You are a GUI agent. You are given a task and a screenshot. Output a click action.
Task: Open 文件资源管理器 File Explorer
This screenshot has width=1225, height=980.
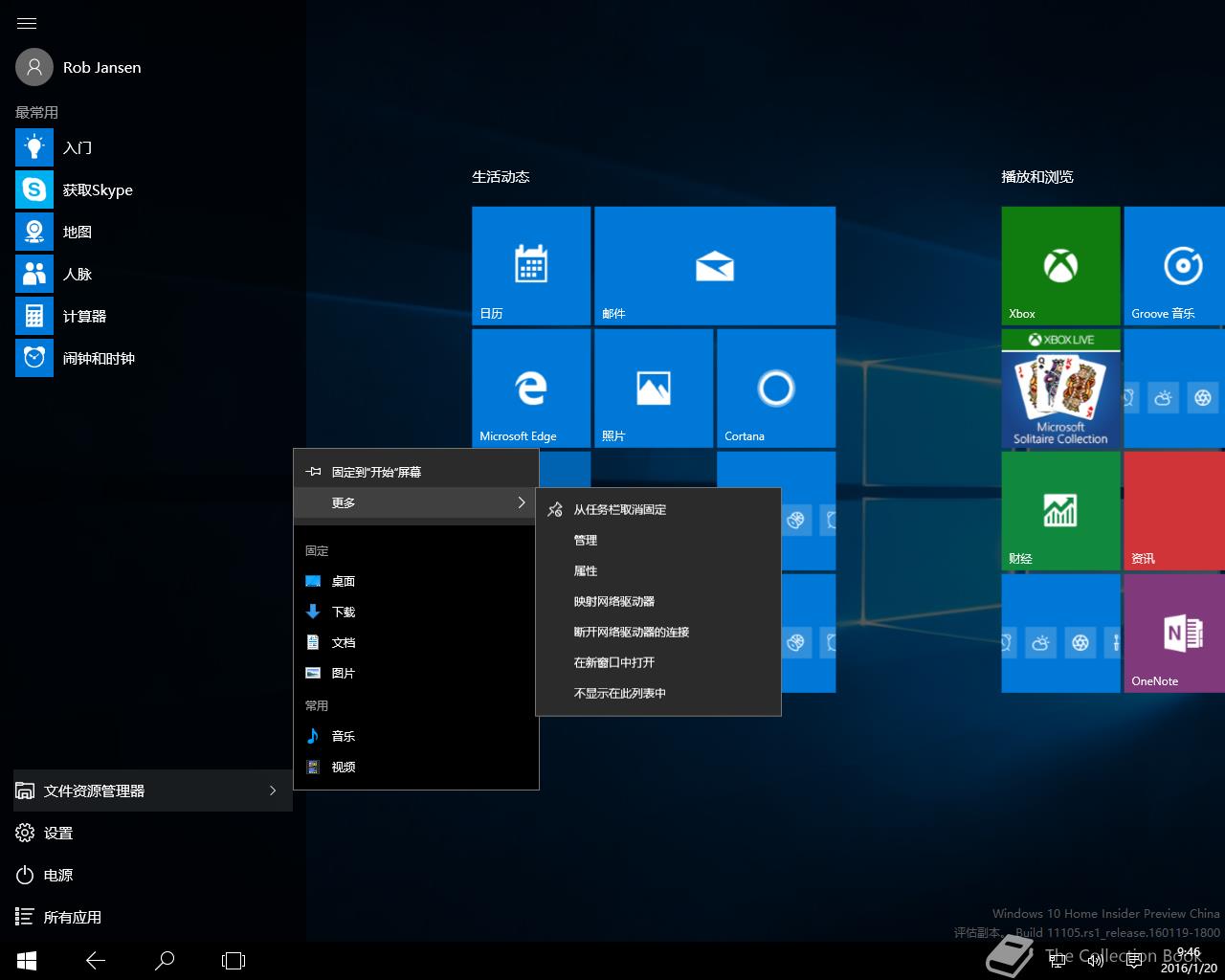point(153,791)
